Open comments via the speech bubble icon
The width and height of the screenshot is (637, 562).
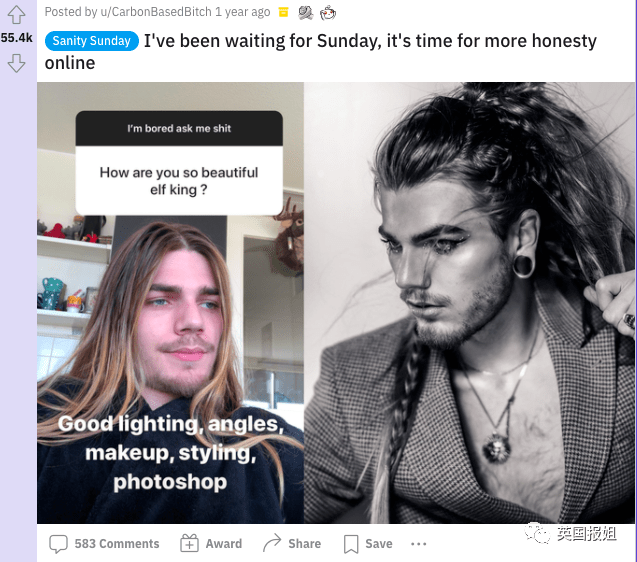click(58, 544)
